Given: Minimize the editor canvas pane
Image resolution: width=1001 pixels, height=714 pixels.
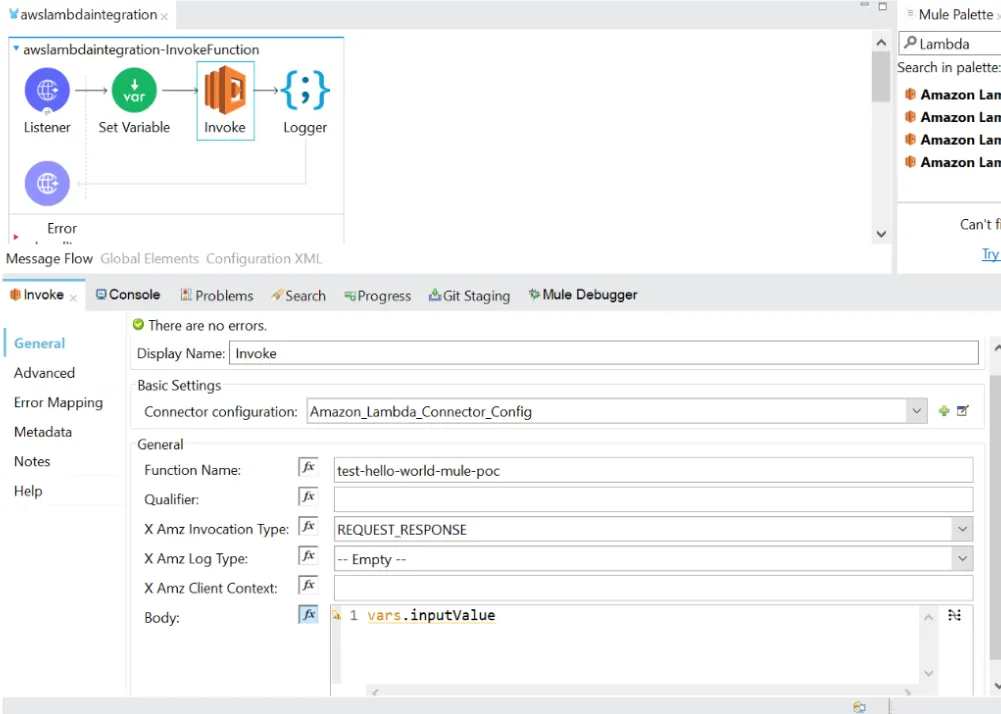Looking at the screenshot, I should point(864,5).
